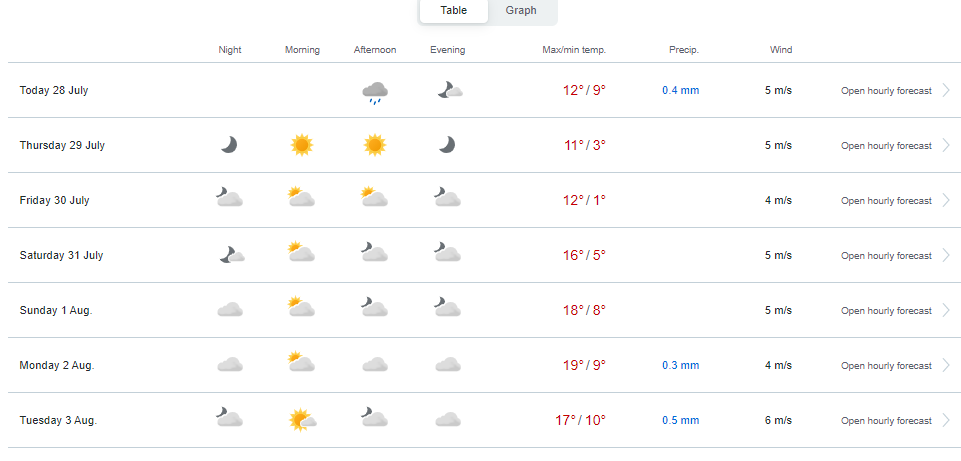Click Tuesday 3 Aug. morning sunny icon
Screen dimensions: 961x461
point(303,420)
